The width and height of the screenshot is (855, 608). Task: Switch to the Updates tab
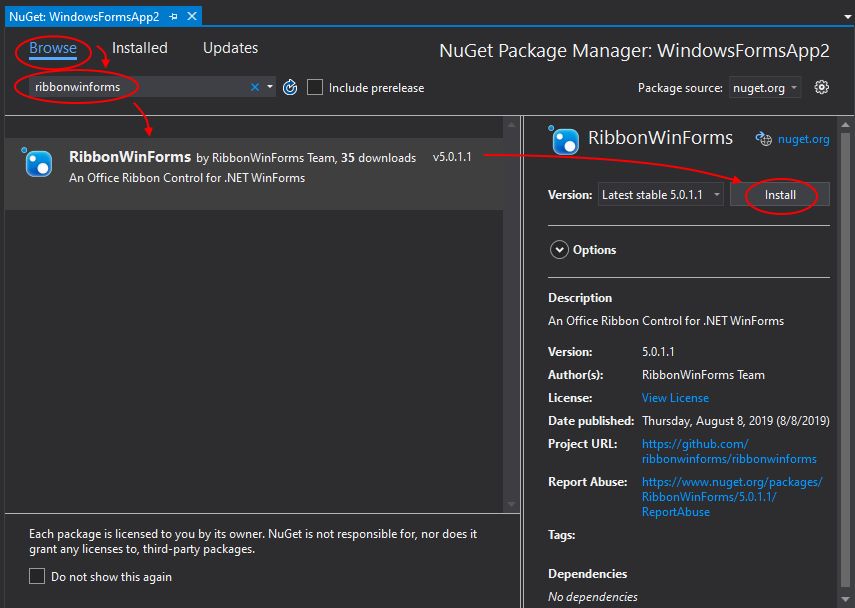click(x=230, y=48)
